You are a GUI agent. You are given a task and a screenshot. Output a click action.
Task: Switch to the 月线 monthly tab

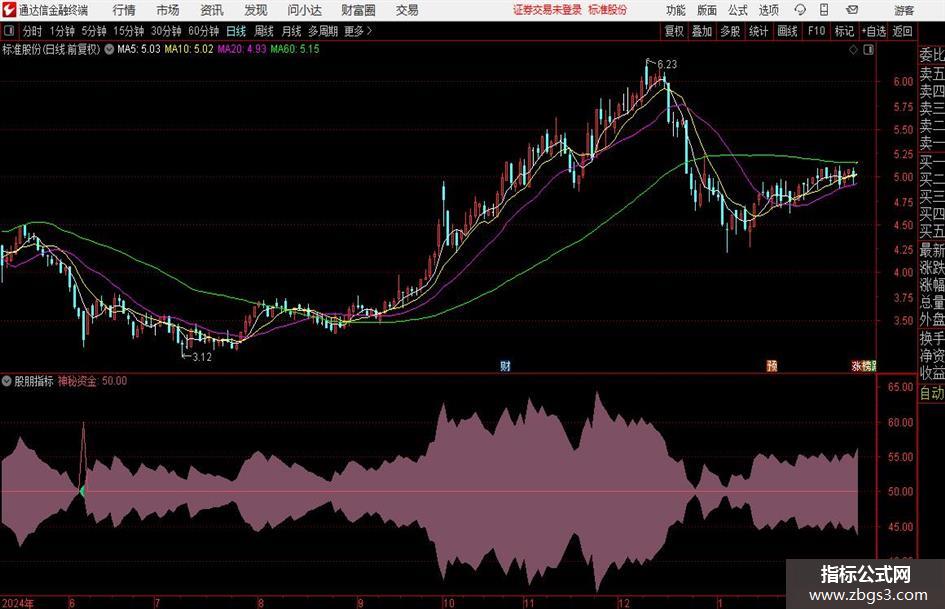pyautogui.click(x=292, y=31)
